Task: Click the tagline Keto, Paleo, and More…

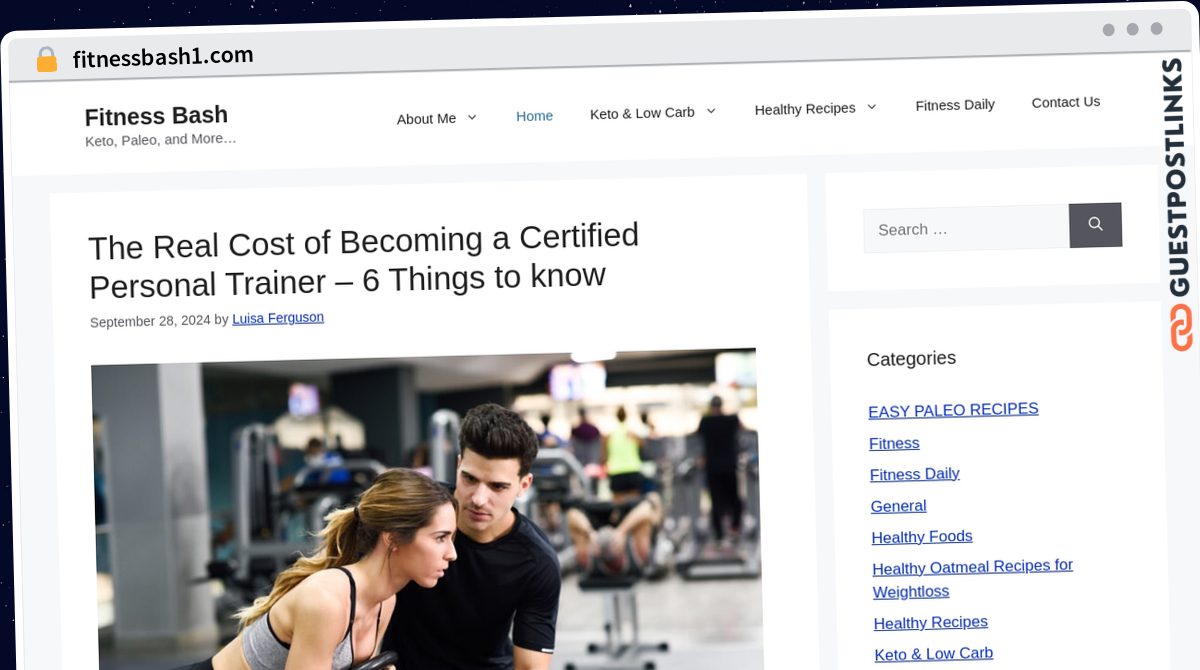Action: click(x=161, y=140)
